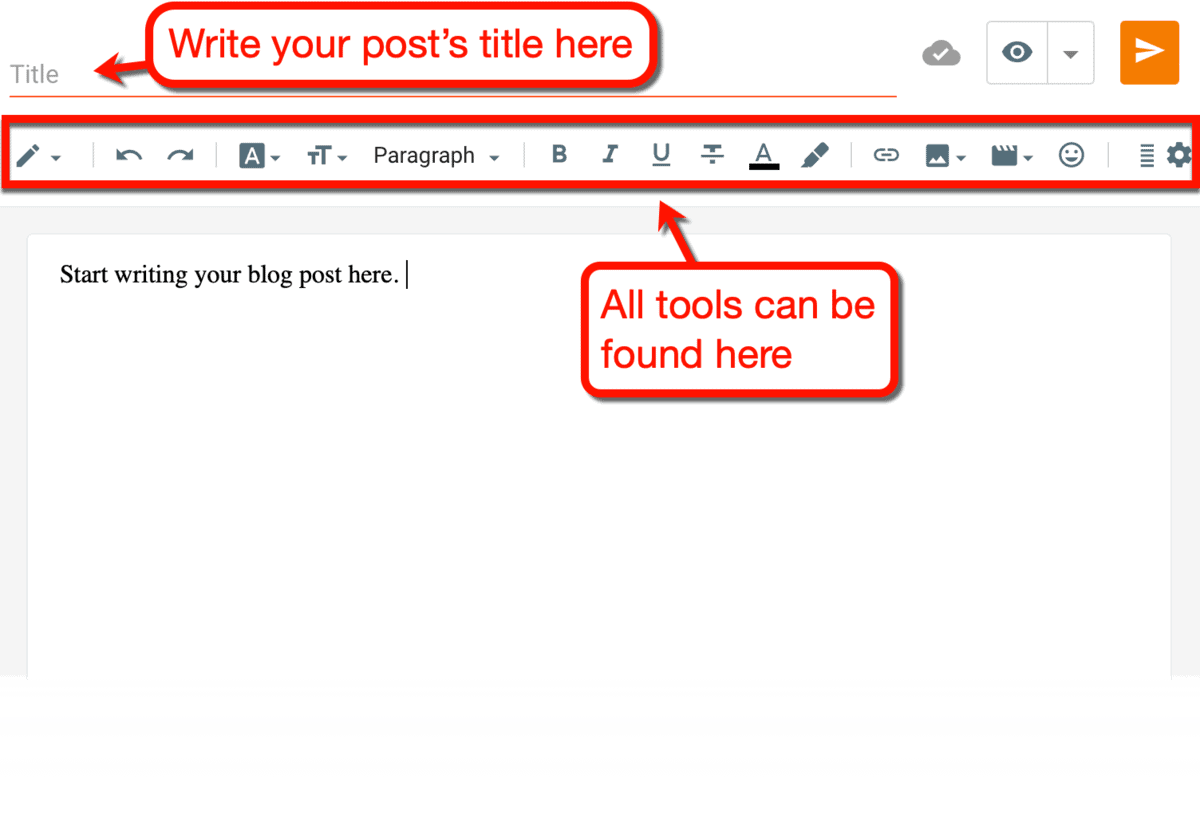1200x833 pixels.
Task: Click the highlight color marker icon
Action: [817, 154]
